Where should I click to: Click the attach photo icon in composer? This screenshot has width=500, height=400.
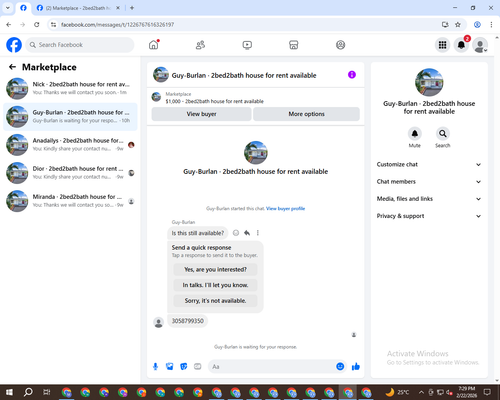[170, 367]
